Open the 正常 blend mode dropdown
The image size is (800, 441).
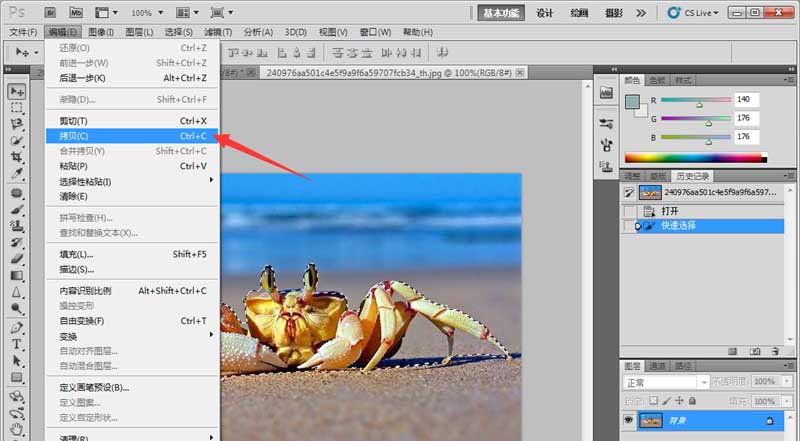pos(666,382)
